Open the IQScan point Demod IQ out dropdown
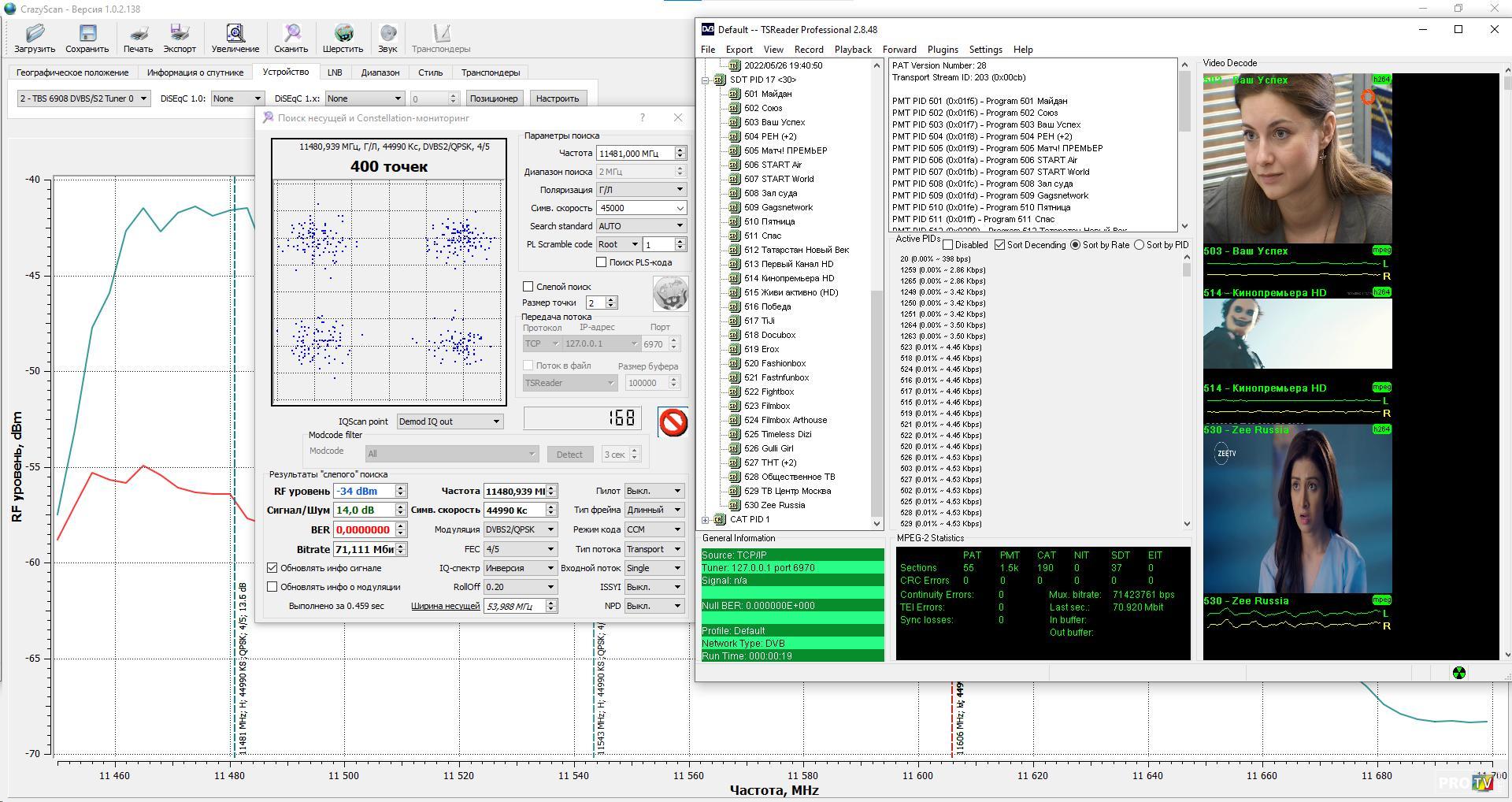The width and height of the screenshot is (1512, 802). pos(450,421)
